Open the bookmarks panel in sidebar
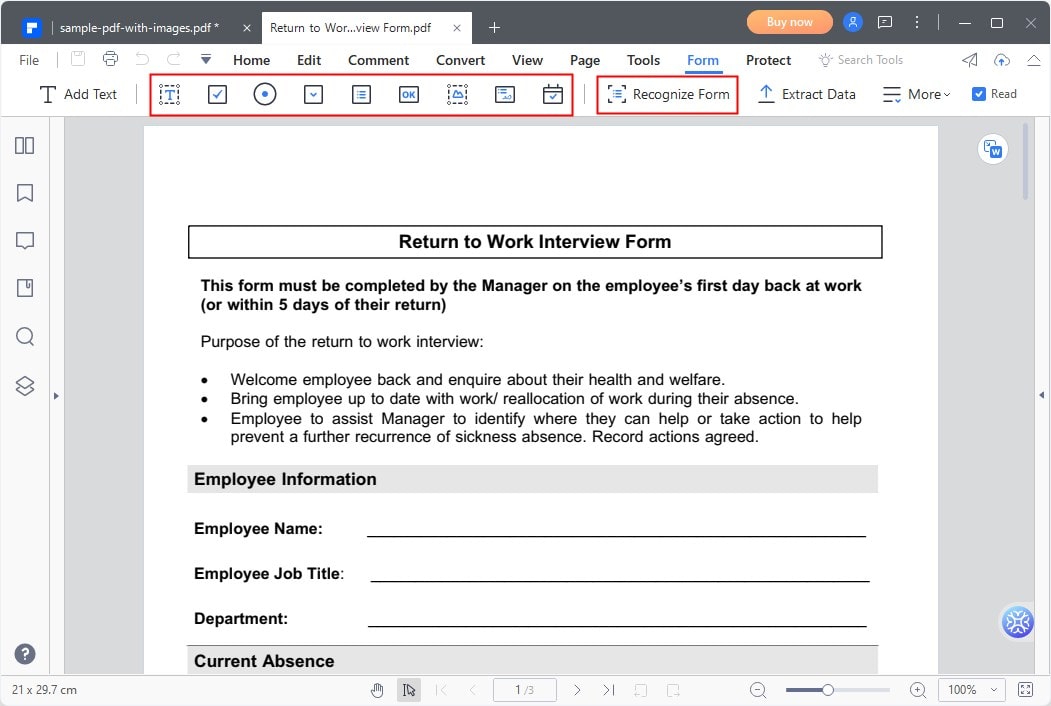 (25, 193)
